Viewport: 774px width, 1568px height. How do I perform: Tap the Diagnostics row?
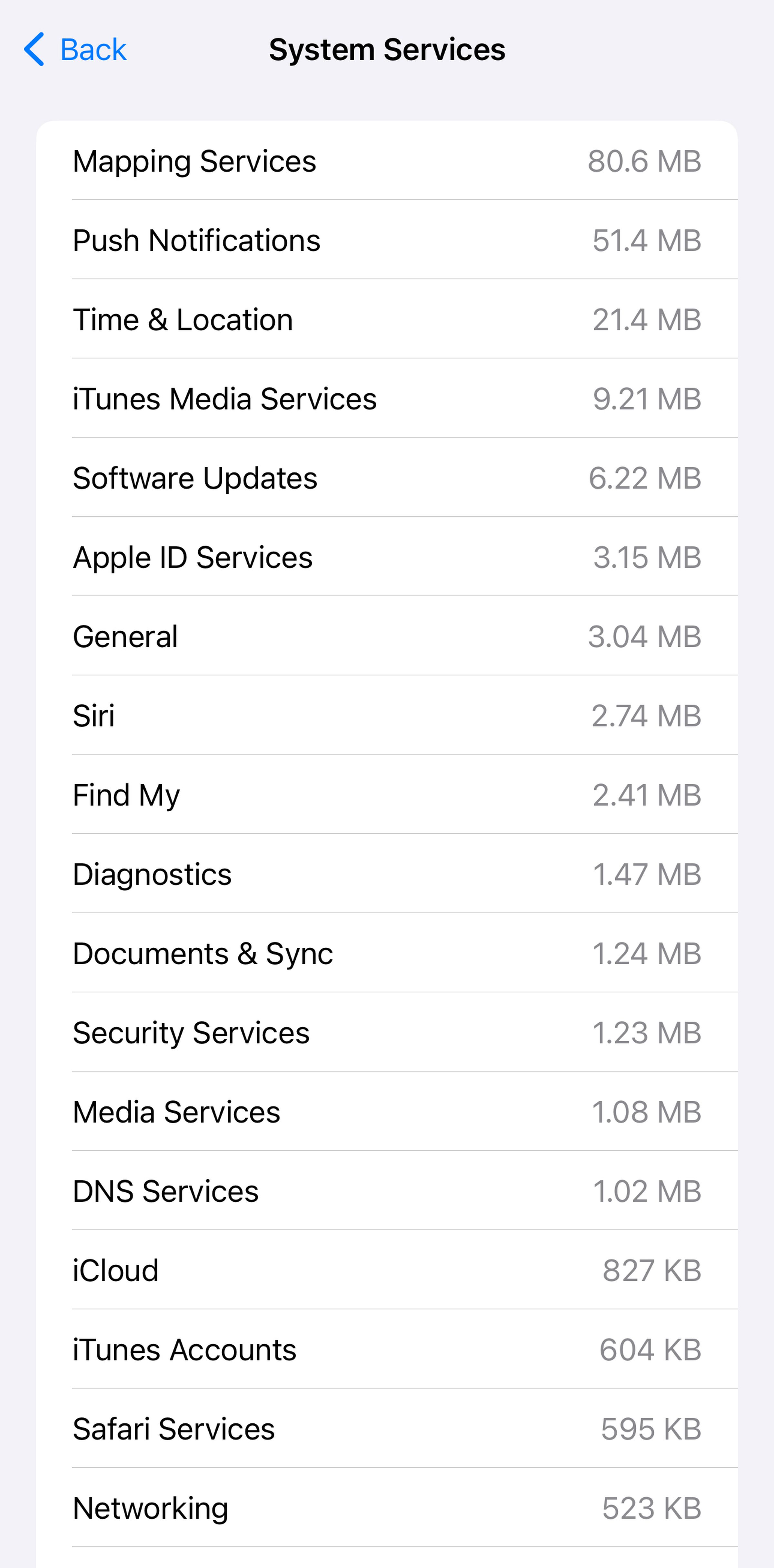387,874
